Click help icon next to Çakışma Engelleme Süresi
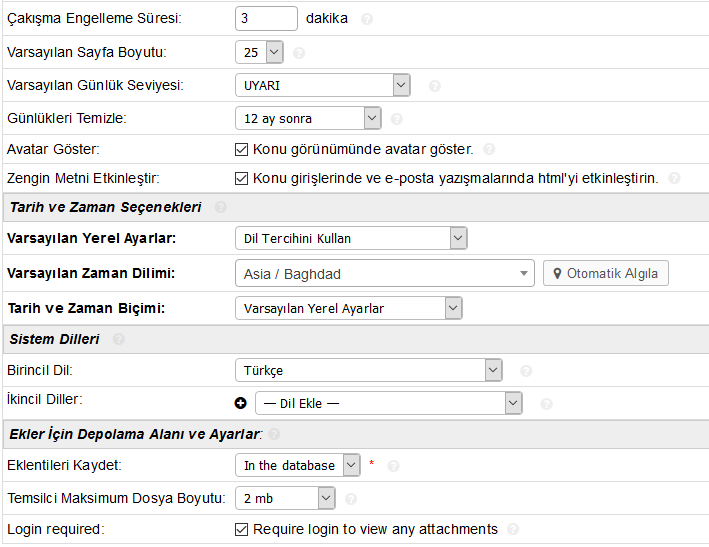Viewport: 709px width, 547px height. click(367, 19)
